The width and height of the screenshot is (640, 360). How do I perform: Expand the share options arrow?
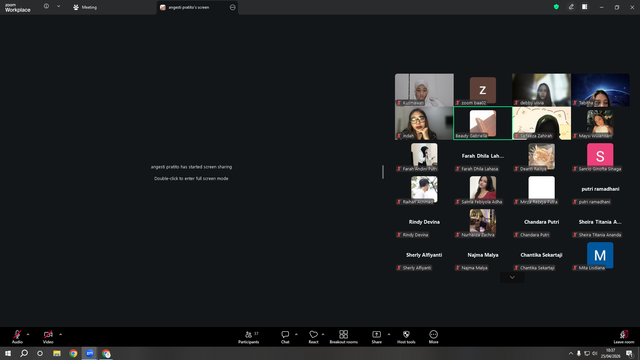click(389, 334)
